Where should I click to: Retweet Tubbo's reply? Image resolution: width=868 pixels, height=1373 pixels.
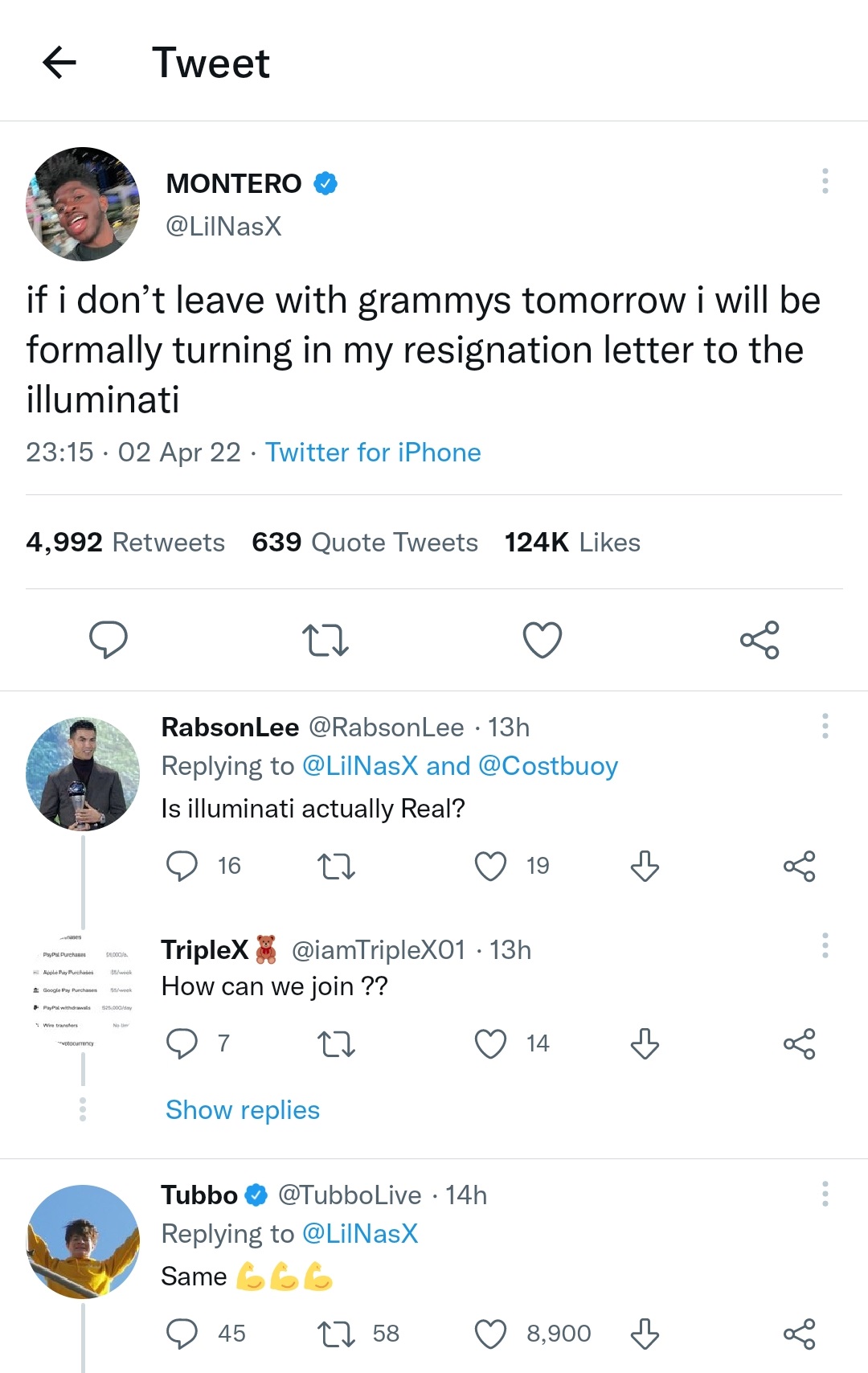337,1334
